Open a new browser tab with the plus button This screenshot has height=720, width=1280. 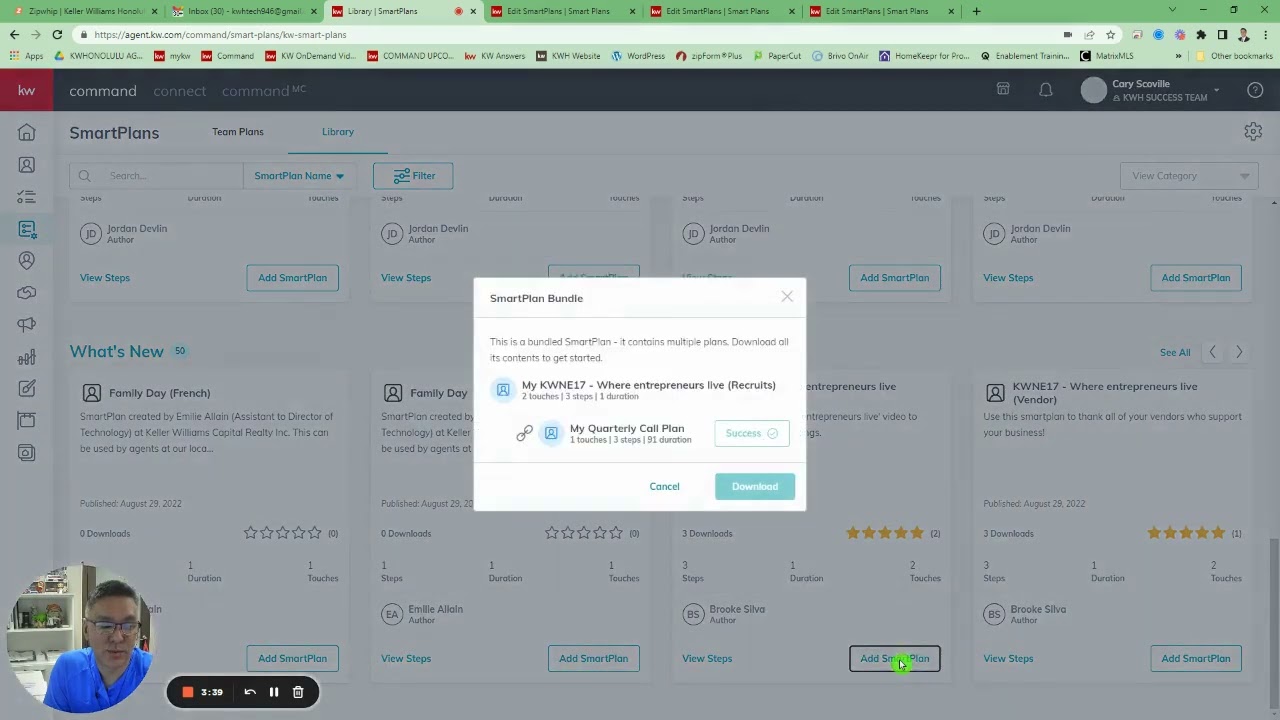tap(976, 11)
